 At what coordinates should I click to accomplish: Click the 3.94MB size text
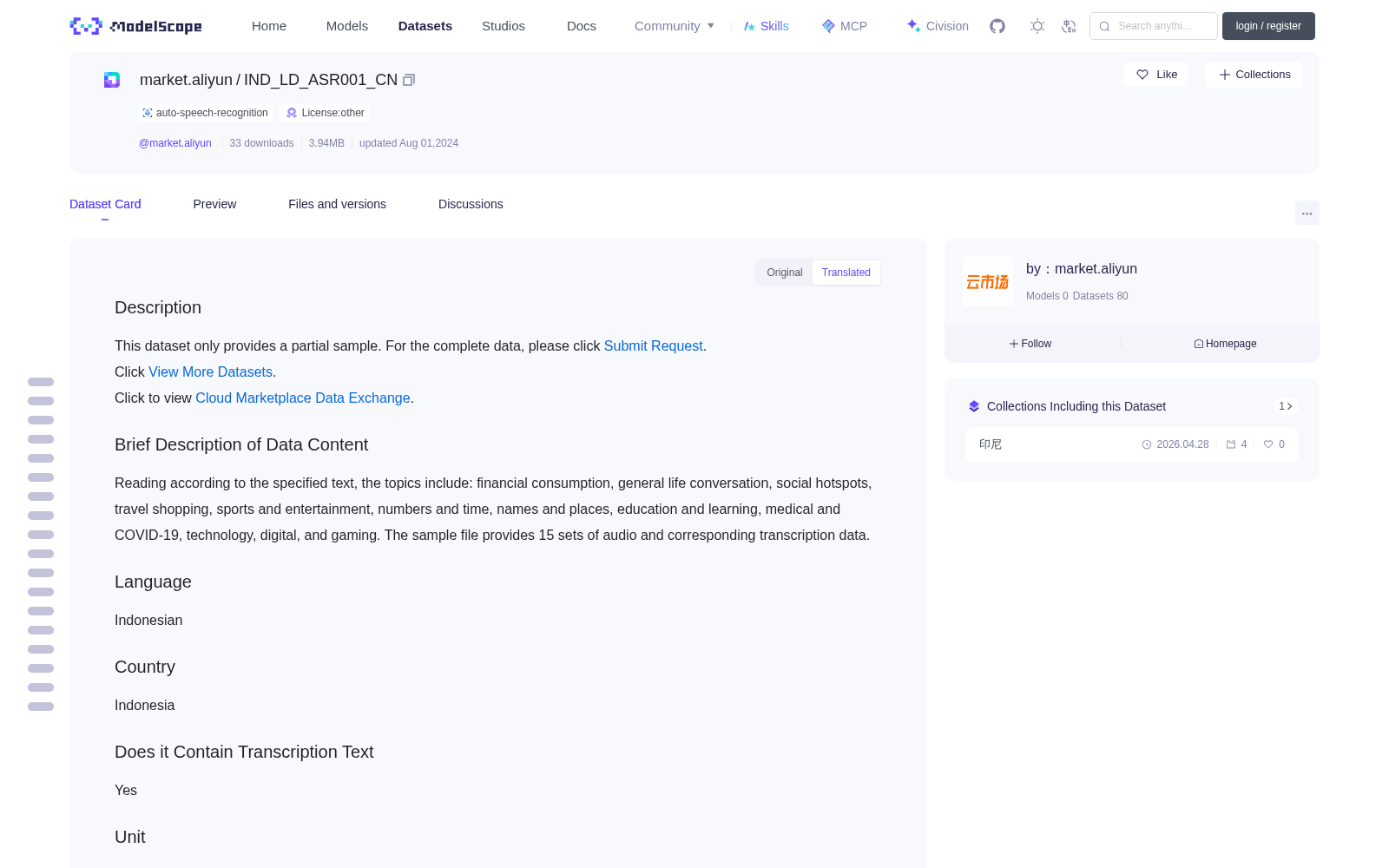(x=326, y=143)
